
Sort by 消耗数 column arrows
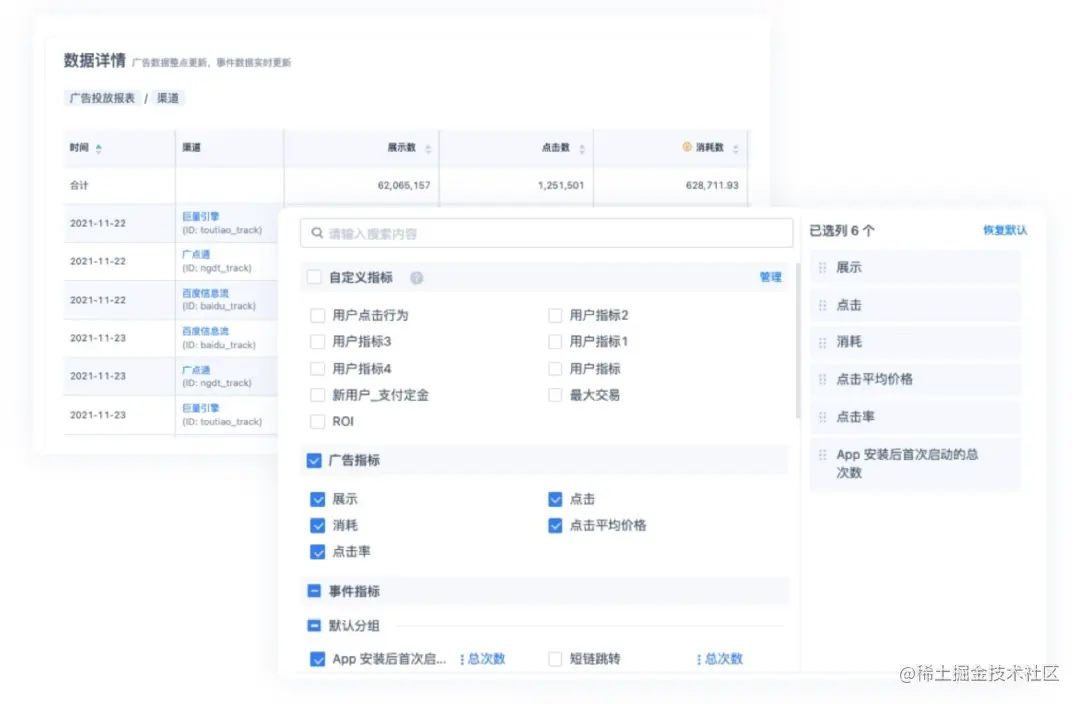pyautogui.click(x=736, y=149)
